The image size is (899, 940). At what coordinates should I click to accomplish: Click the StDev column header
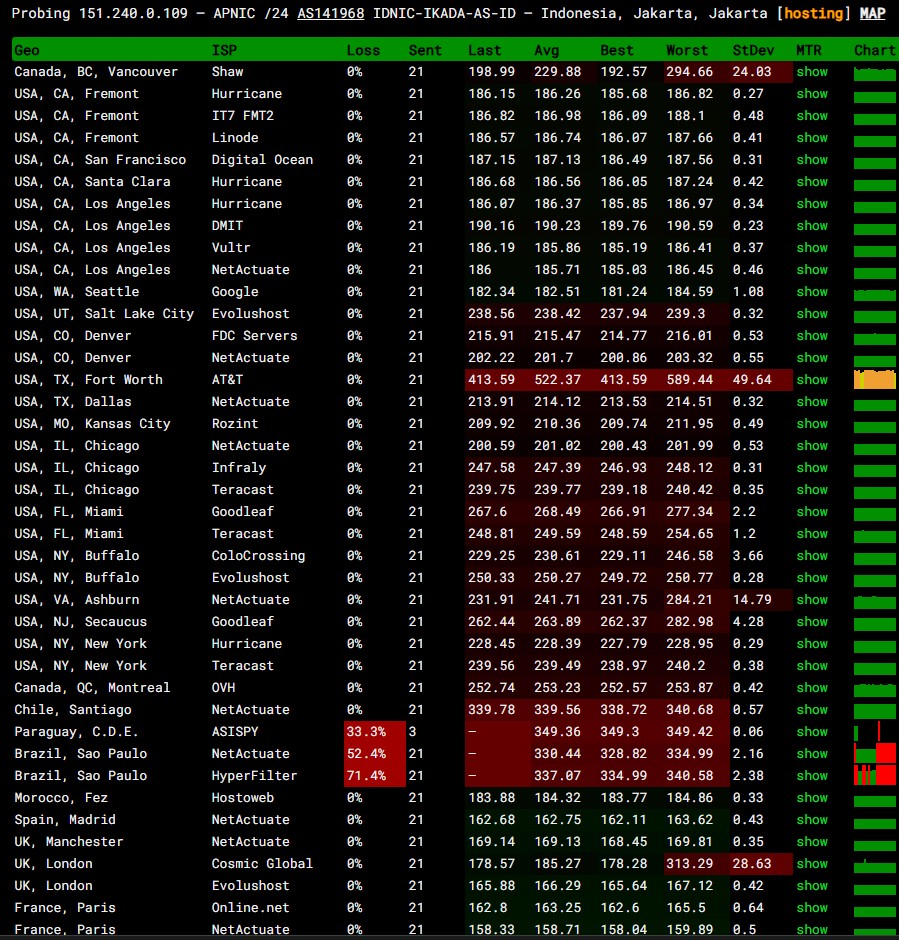pyautogui.click(x=753, y=50)
